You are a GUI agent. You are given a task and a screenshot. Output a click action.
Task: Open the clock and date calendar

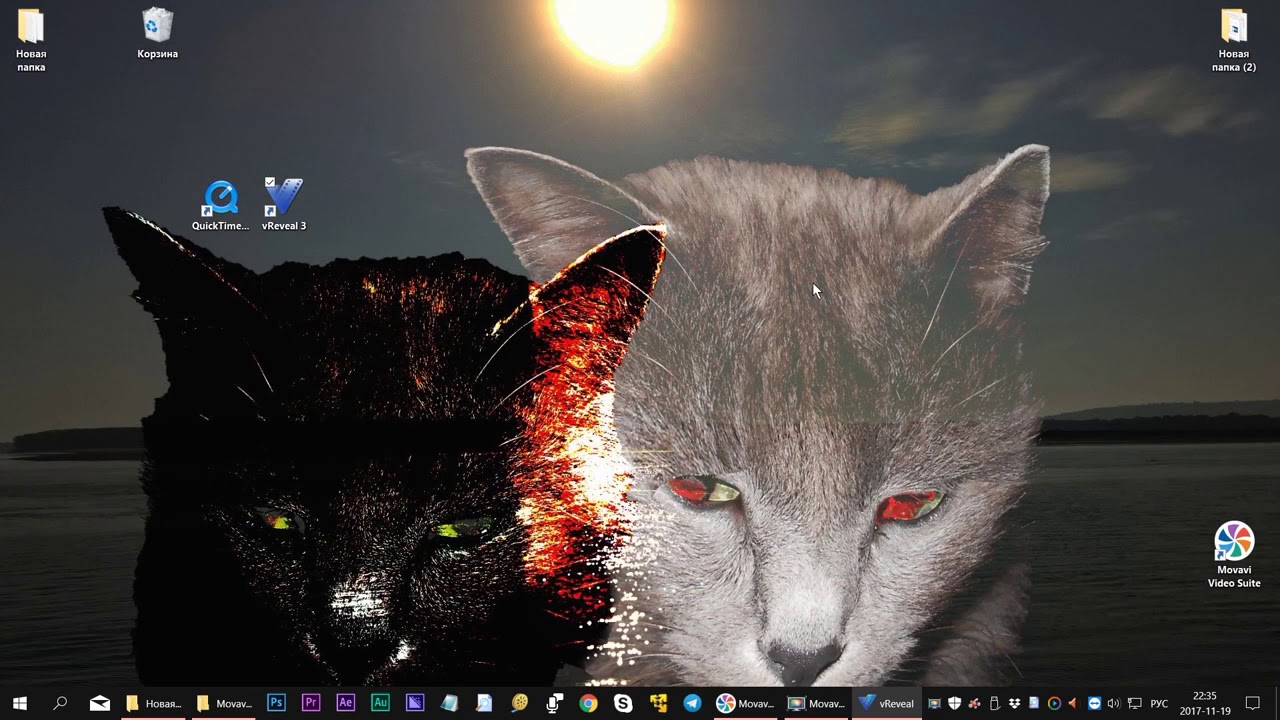point(1204,703)
